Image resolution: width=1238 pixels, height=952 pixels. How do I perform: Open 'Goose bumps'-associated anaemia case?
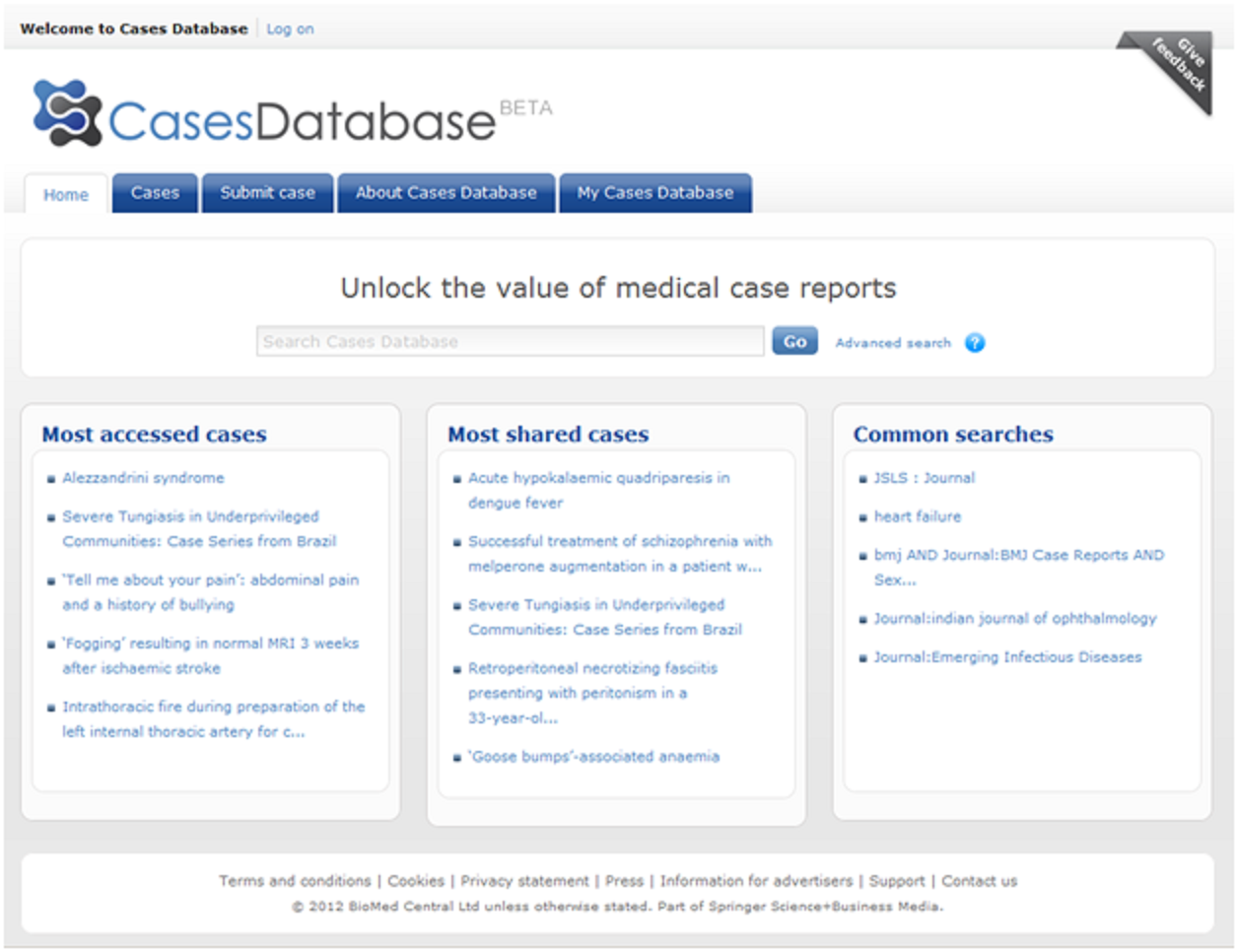click(x=593, y=757)
